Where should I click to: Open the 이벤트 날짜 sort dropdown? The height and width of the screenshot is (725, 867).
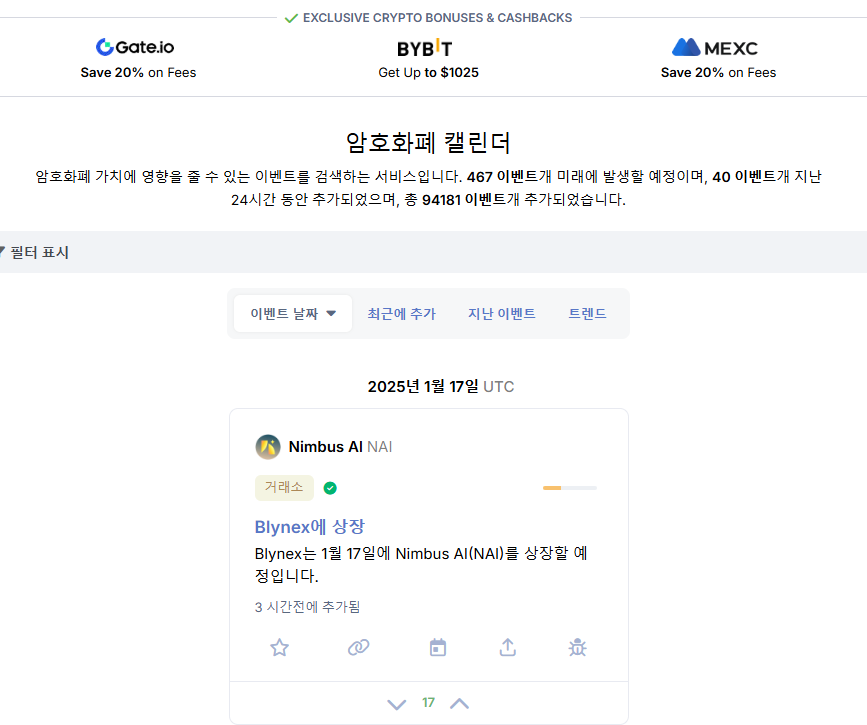[x=293, y=314]
